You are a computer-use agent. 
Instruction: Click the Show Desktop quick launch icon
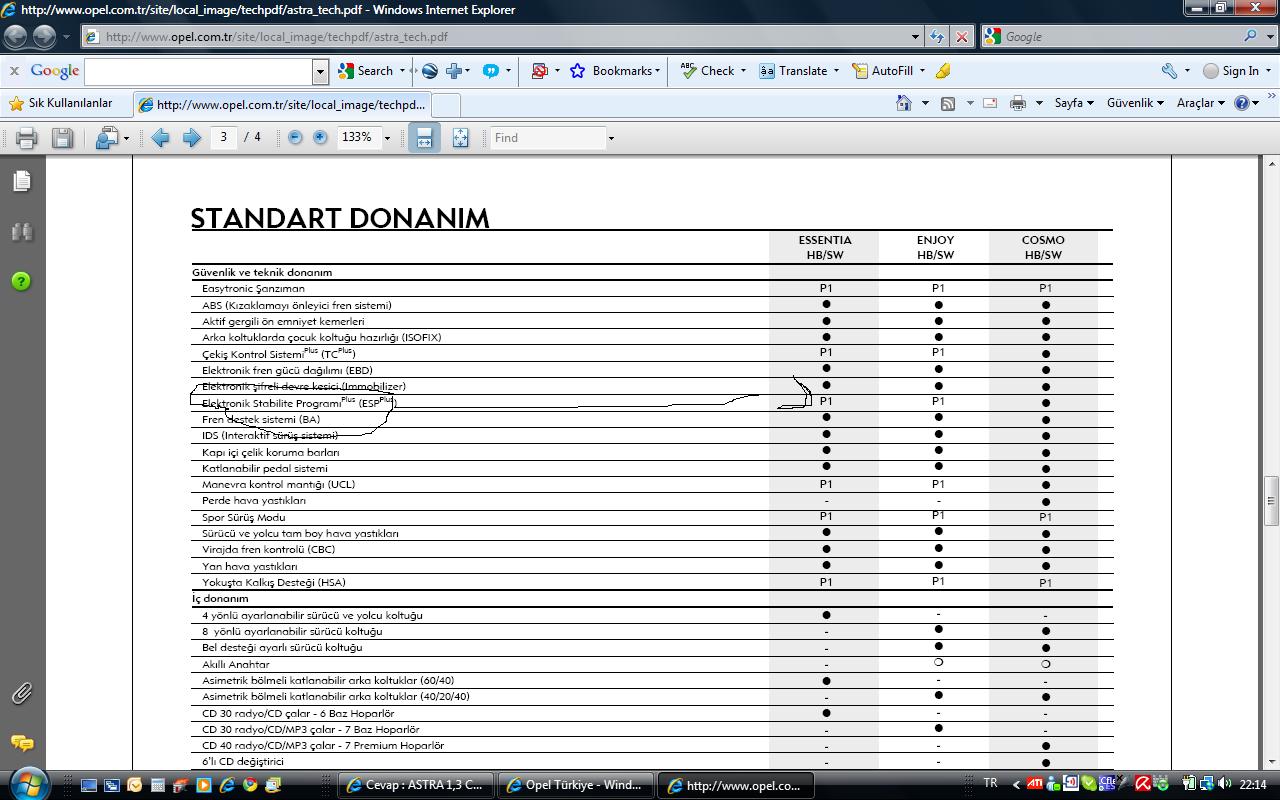89,785
